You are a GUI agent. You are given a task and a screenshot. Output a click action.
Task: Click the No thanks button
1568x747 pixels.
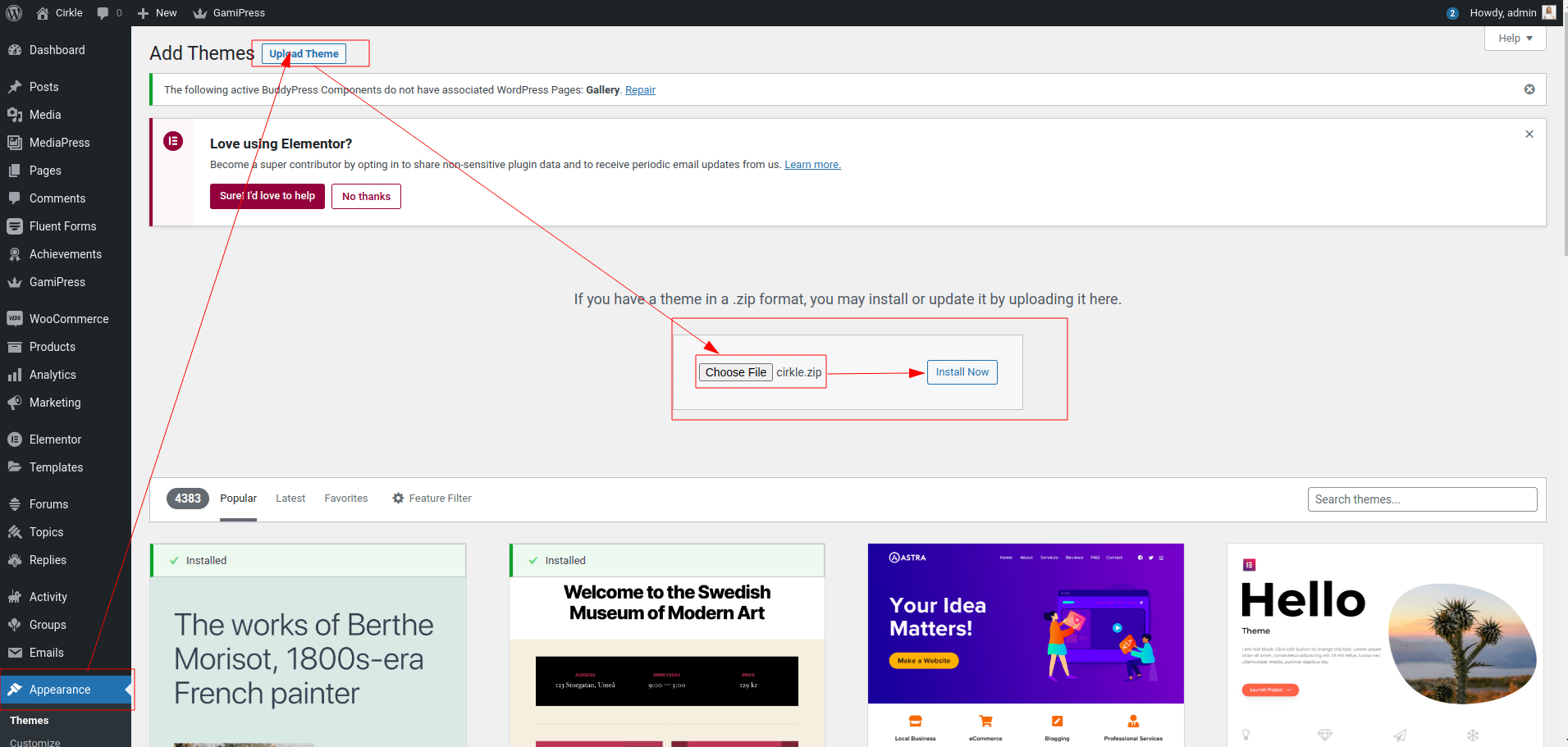pyautogui.click(x=366, y=197)
